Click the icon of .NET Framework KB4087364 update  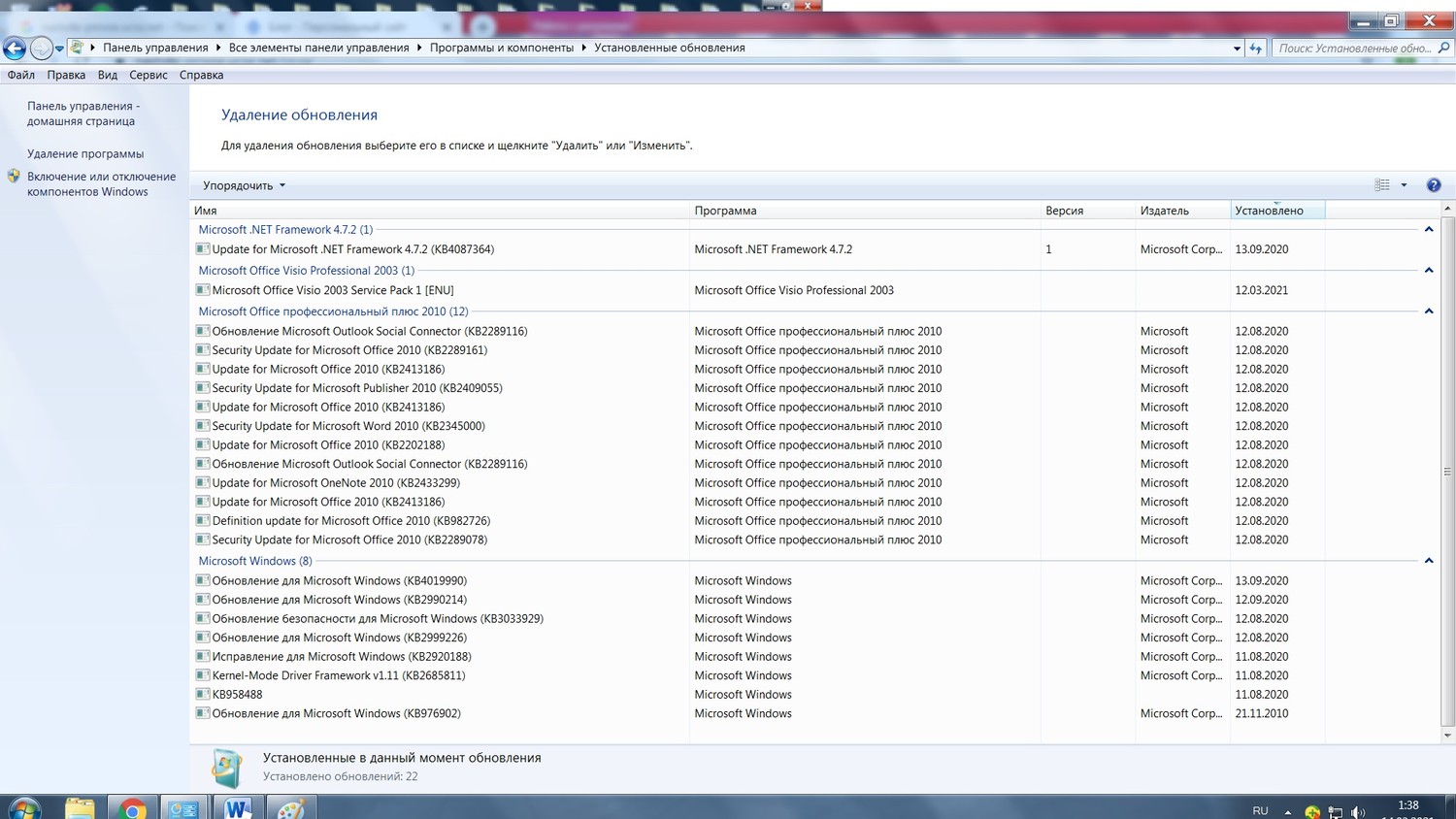click(x=203, y=249)
